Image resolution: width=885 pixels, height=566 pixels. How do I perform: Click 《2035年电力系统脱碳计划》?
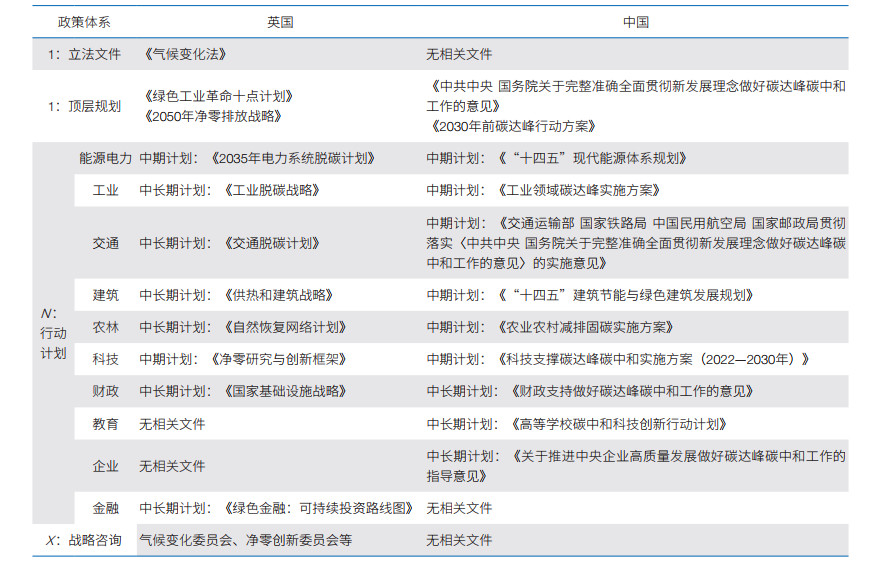[x=292, y=158]
